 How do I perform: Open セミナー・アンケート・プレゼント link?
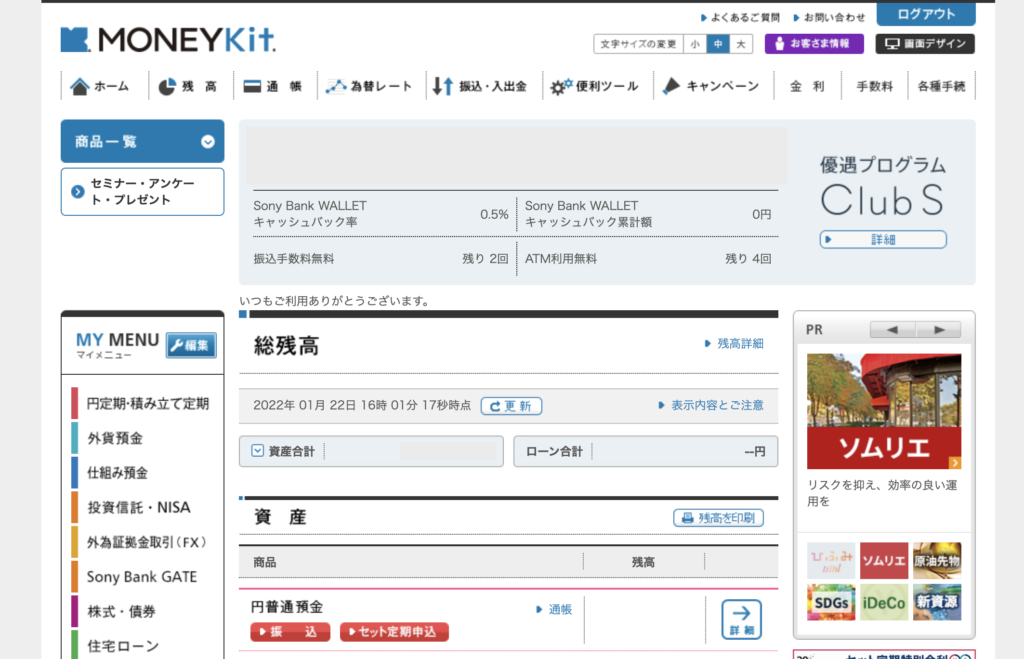click(142, 191)
